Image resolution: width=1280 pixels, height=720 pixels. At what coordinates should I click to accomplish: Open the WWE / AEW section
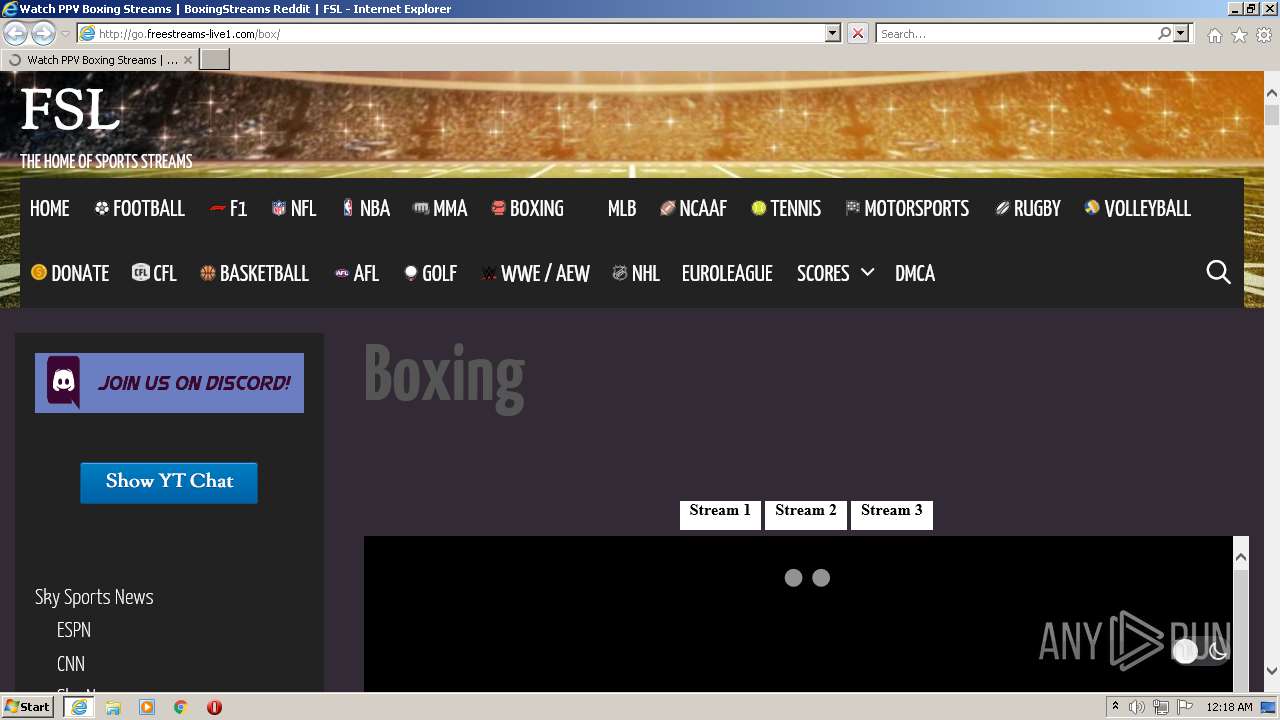pos(535,273)
